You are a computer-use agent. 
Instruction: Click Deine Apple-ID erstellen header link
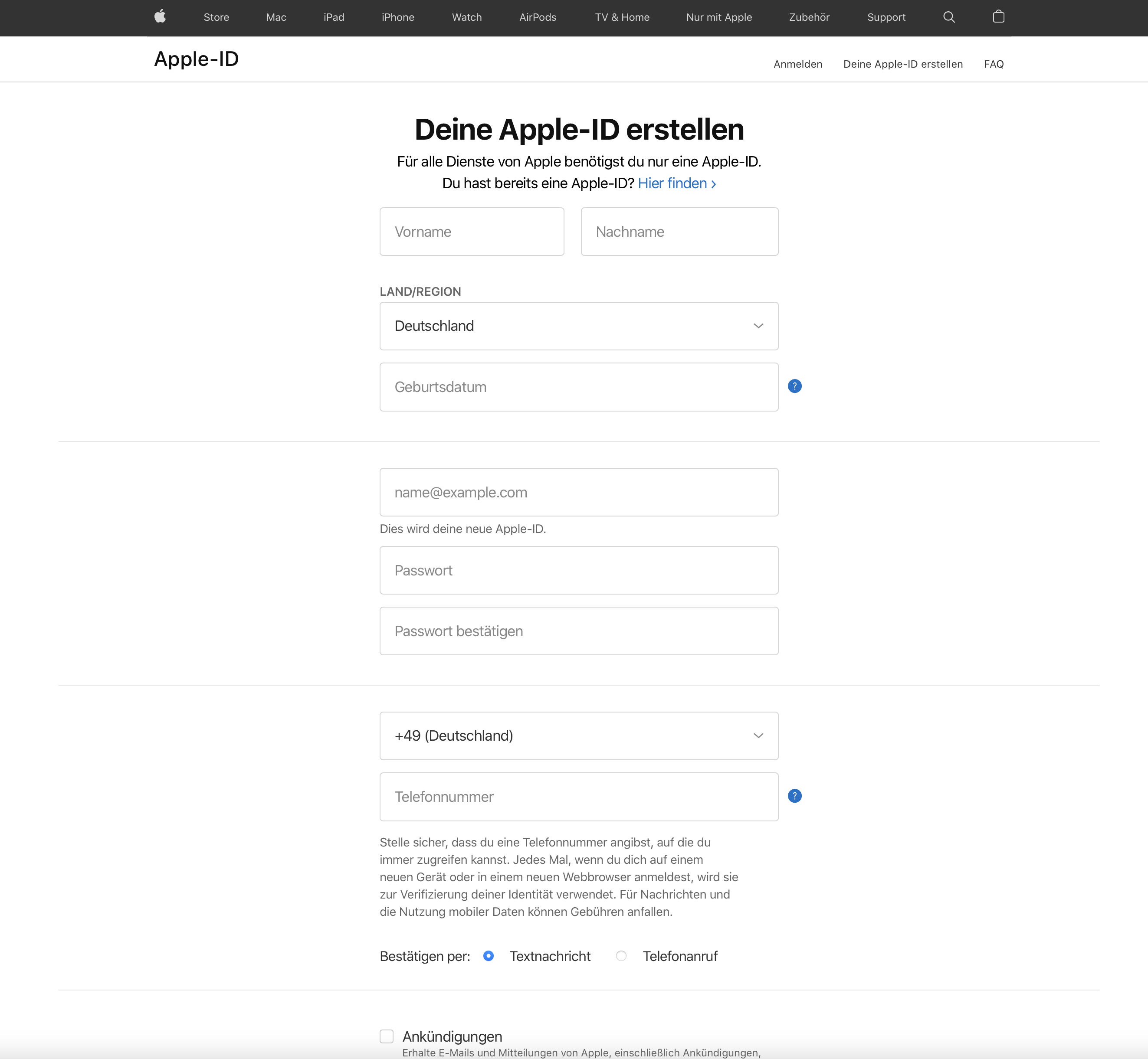click(902, 64)
